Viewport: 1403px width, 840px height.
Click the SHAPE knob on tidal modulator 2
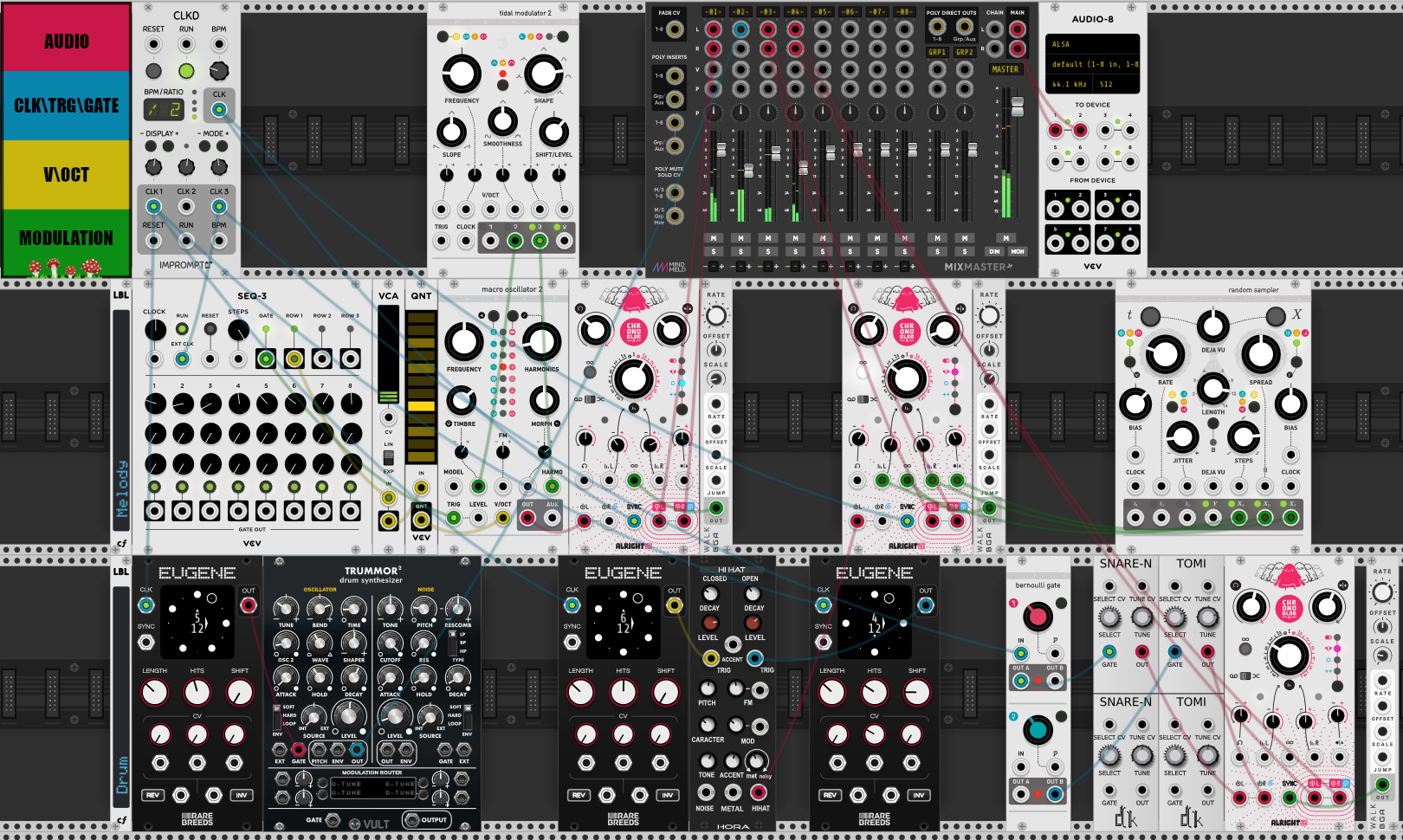pos(544,74)
